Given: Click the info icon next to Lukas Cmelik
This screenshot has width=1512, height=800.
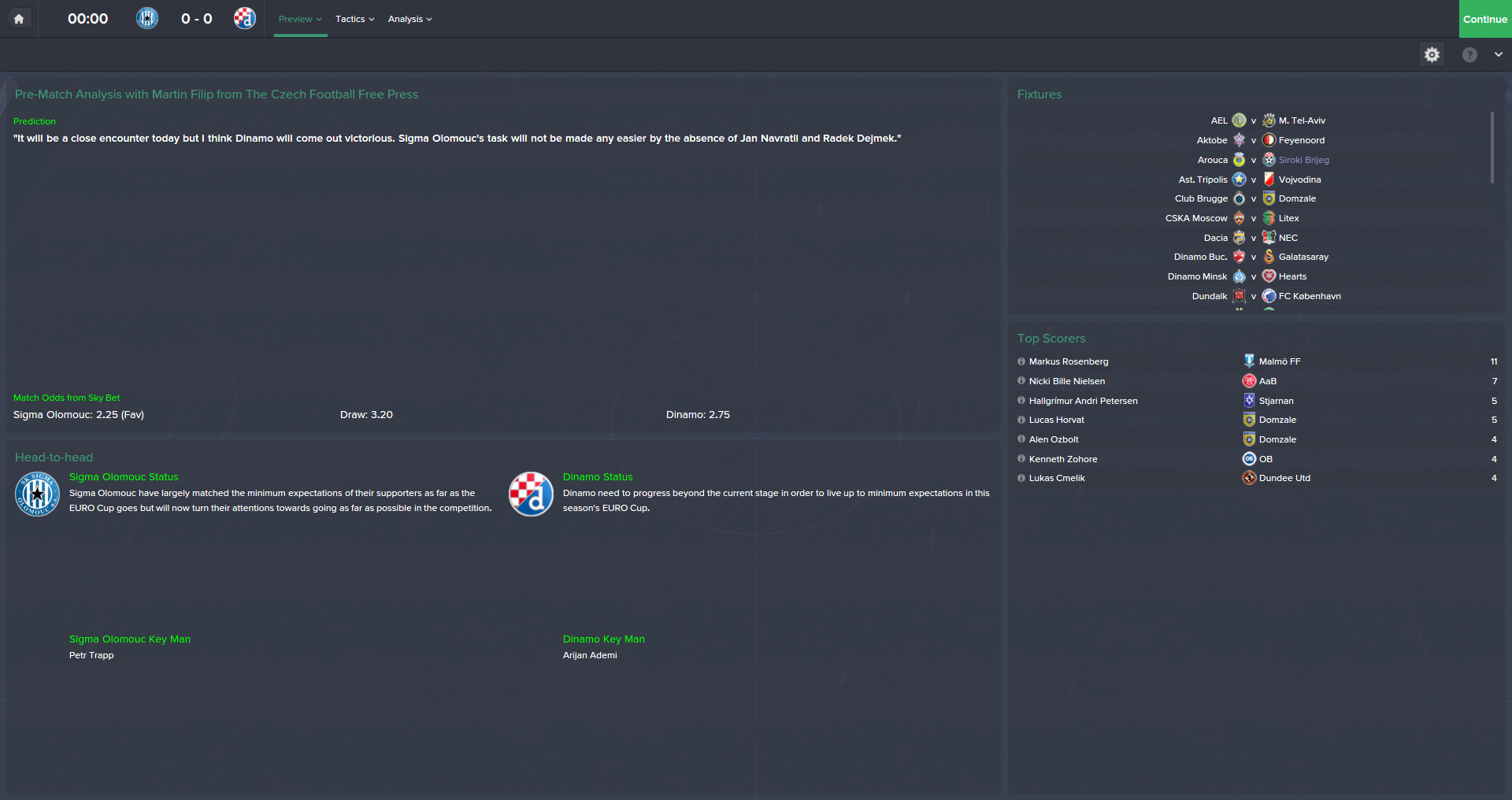Looking at the screenshot, I should pyautogui.click(x=1021, y=478).
